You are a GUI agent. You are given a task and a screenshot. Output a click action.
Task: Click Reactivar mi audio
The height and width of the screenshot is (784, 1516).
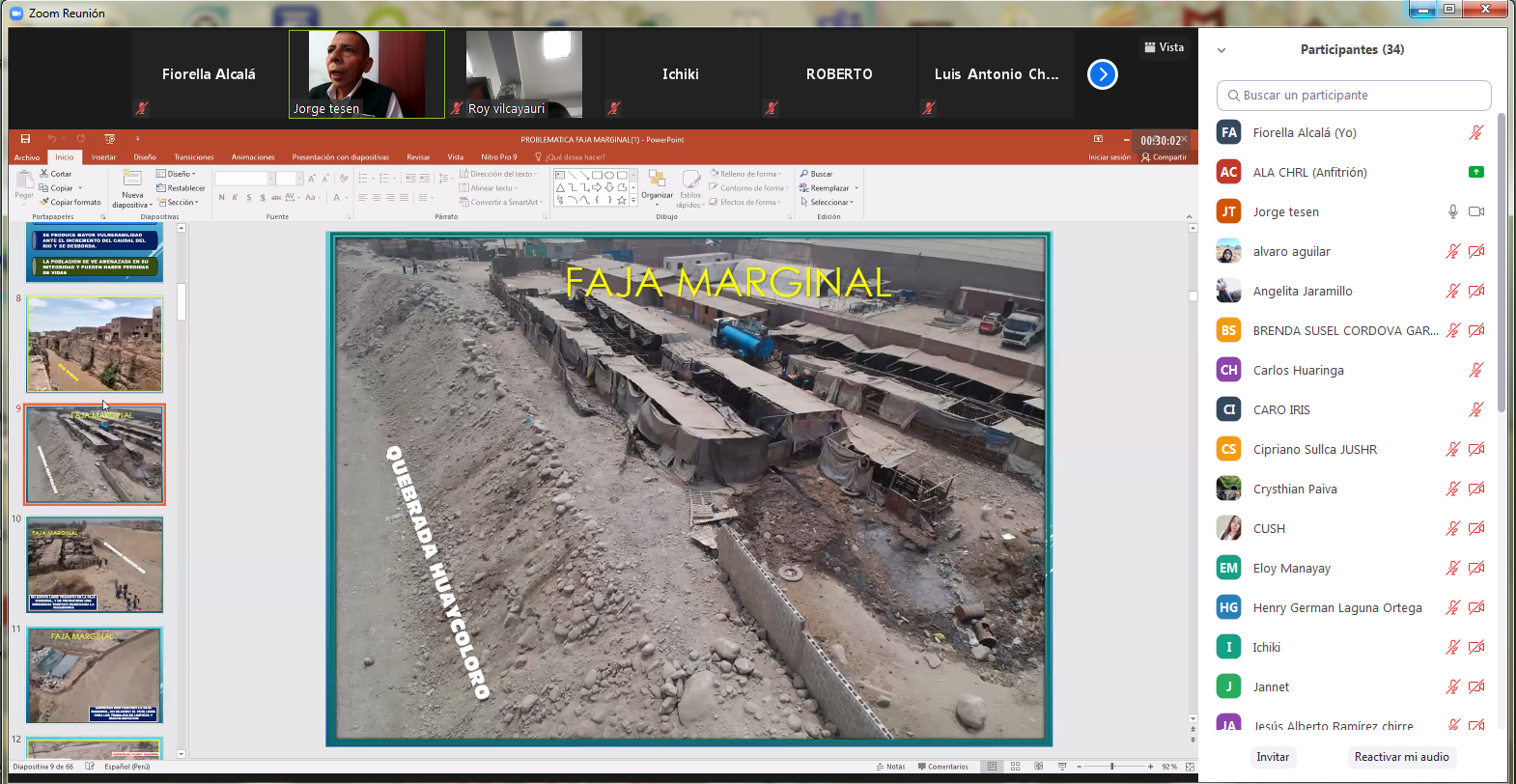point(1401,757)
